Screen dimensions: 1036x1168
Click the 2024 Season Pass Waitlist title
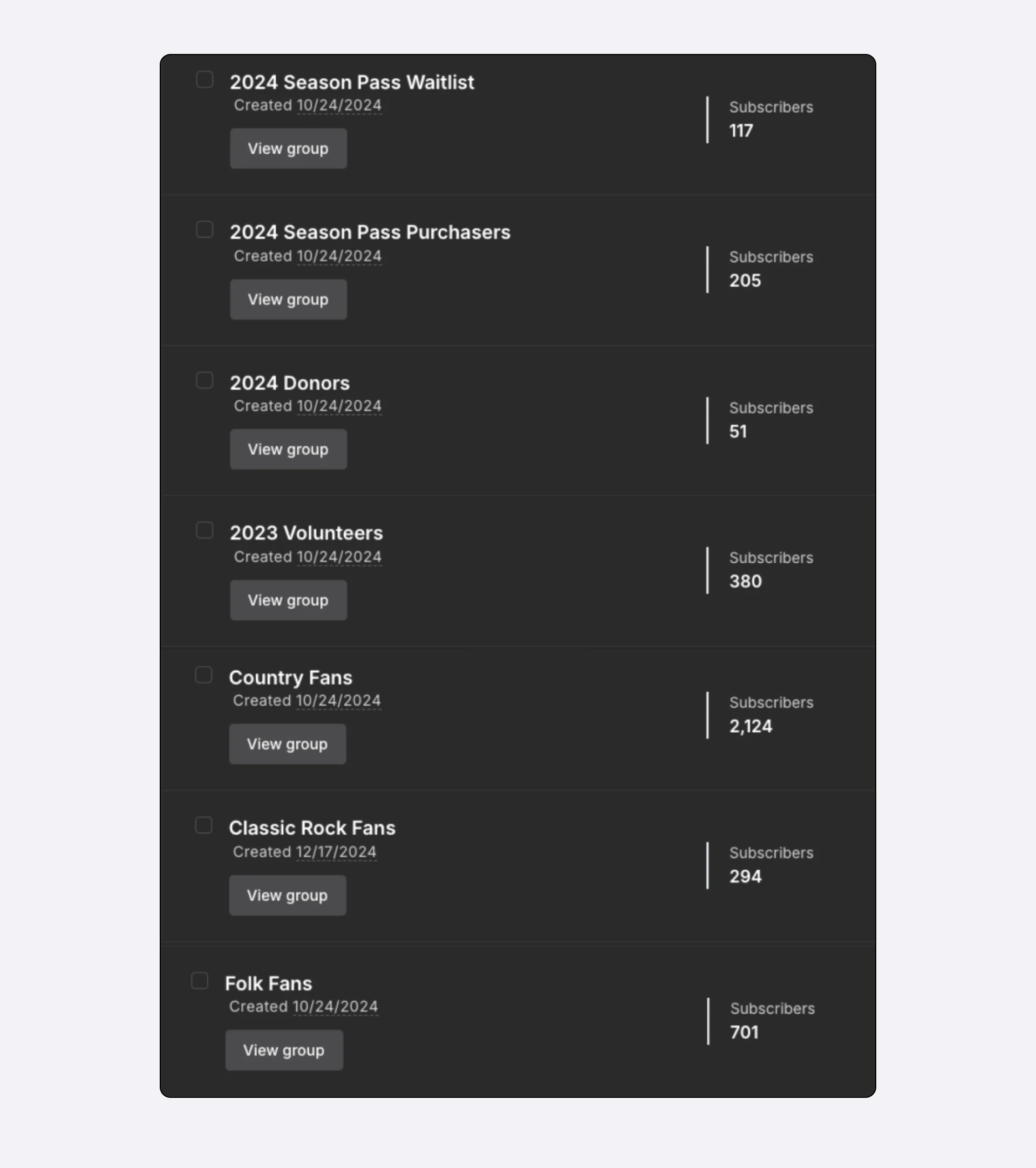tap(352, 83)
